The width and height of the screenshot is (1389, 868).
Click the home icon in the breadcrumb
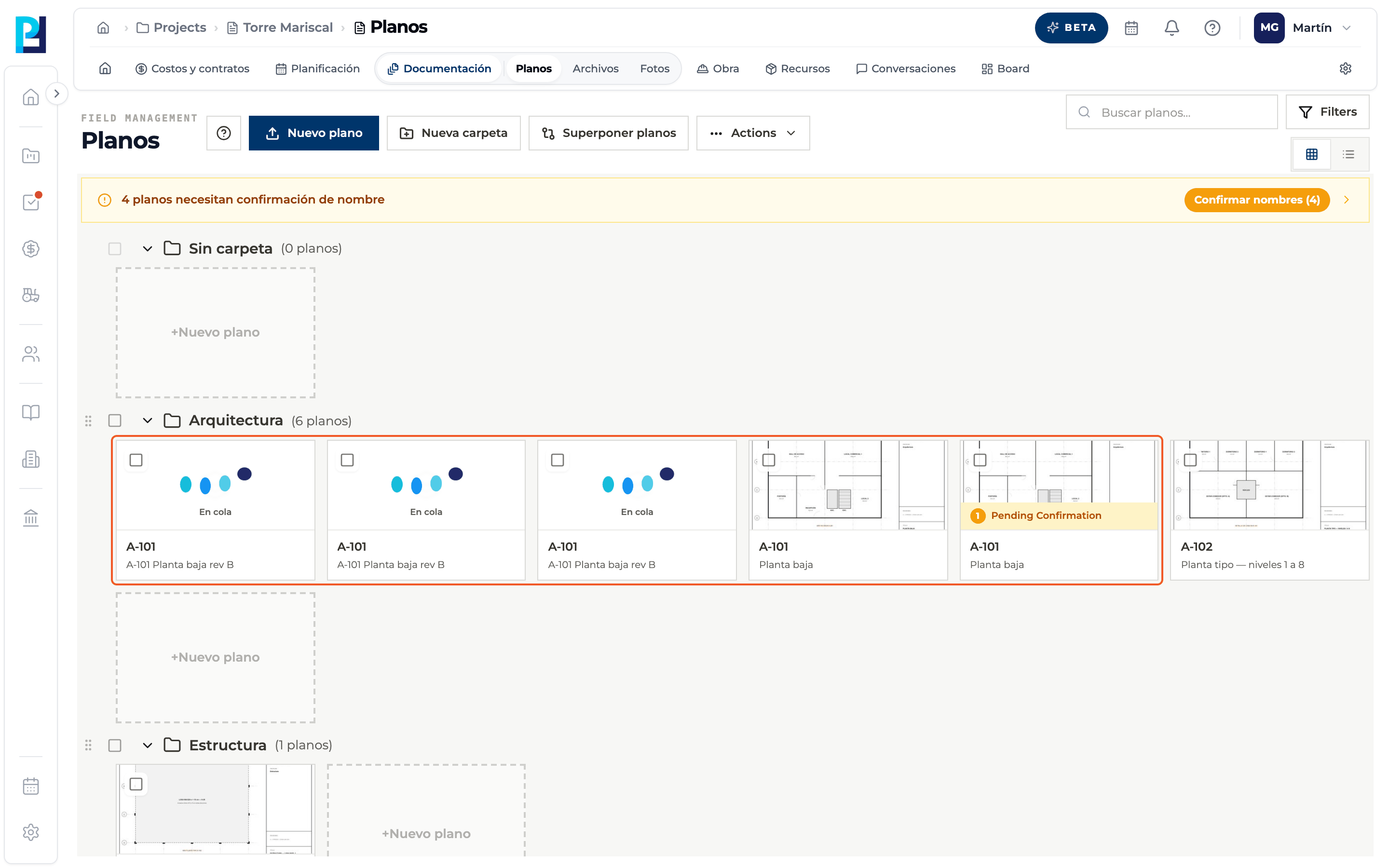[103, 27]
